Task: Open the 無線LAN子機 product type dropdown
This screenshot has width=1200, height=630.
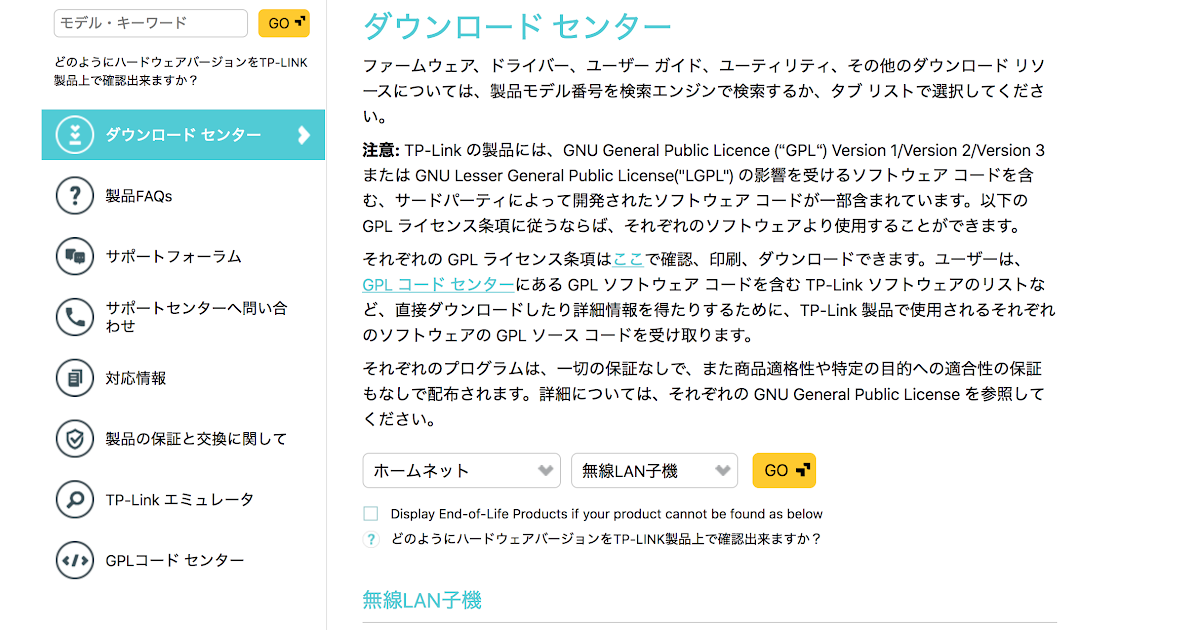Action: coord(654,470)
